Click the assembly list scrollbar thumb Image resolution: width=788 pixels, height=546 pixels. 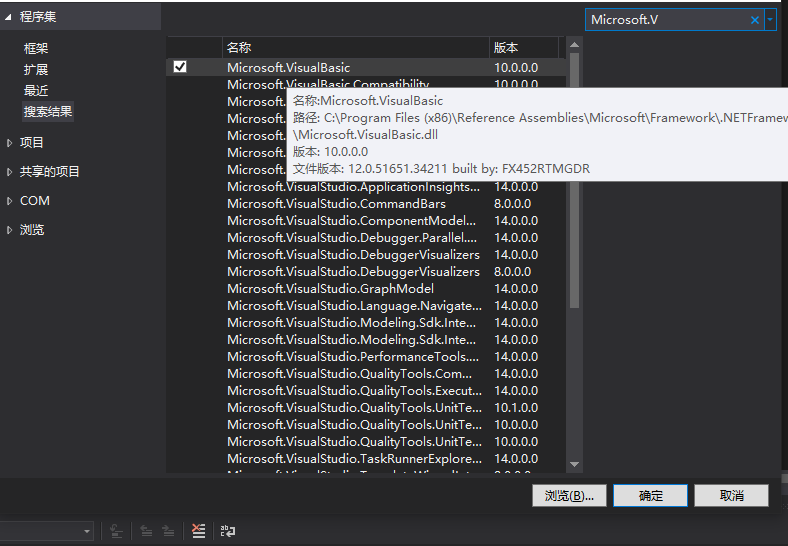[x=574, y=181]
